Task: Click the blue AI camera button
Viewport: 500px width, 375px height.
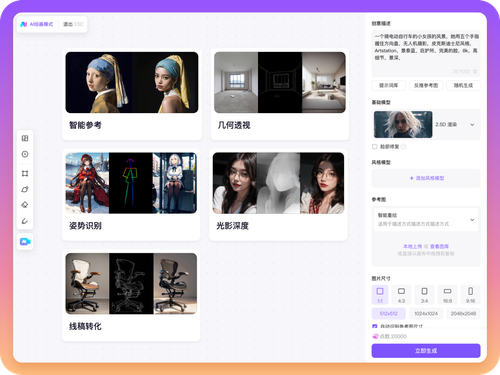Action: (25, 242)
